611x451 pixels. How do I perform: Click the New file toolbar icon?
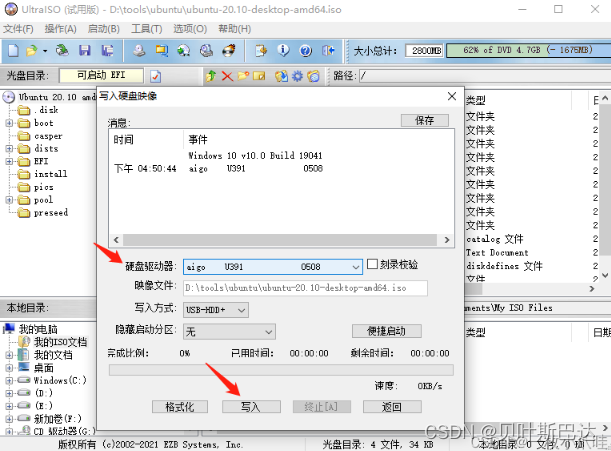(13, 50)
